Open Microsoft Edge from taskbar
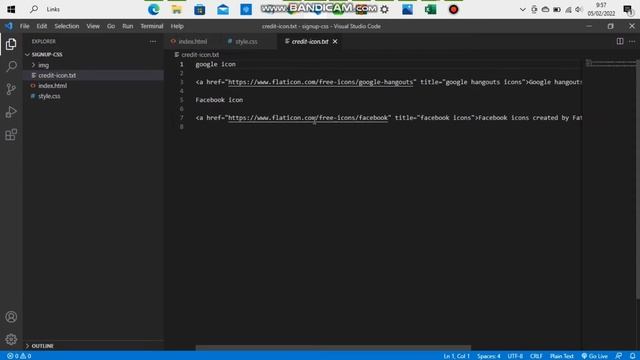This screenshot has height=360, width=640. [153, 9]
